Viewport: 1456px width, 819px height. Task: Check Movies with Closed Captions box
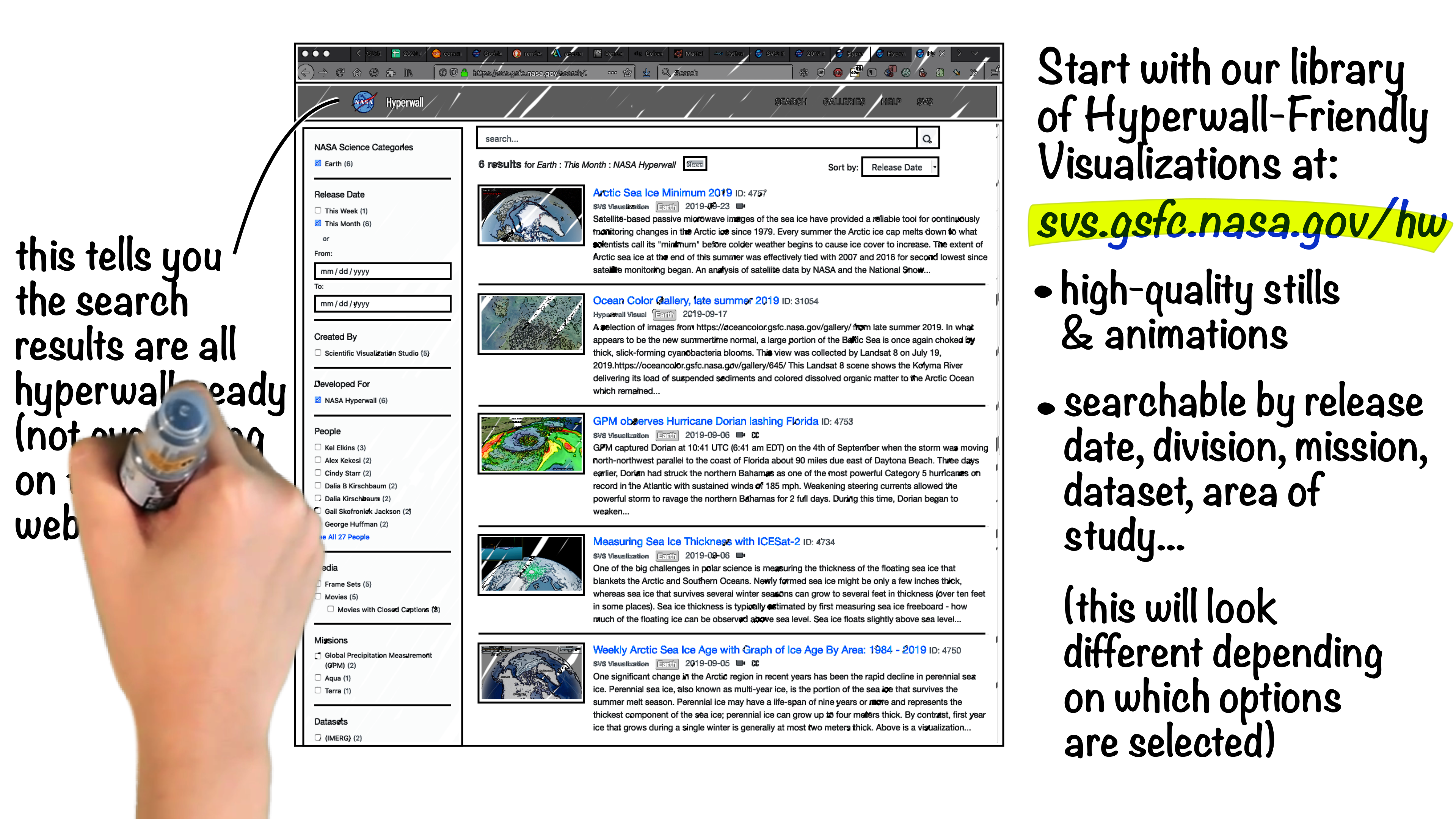coord(331,609)
